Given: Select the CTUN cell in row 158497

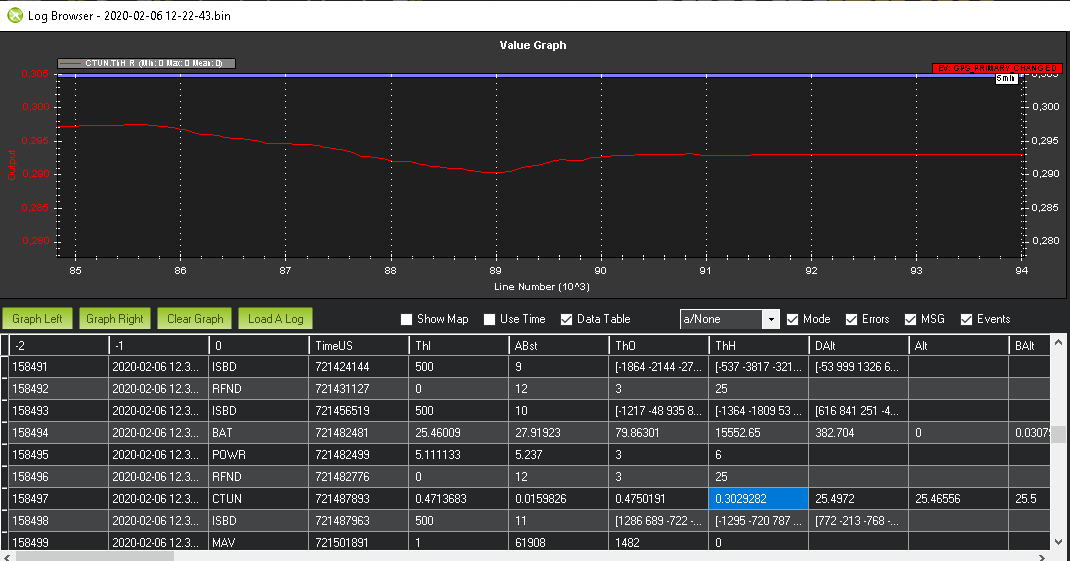Looking at the screenshot, I should [259, 499].
